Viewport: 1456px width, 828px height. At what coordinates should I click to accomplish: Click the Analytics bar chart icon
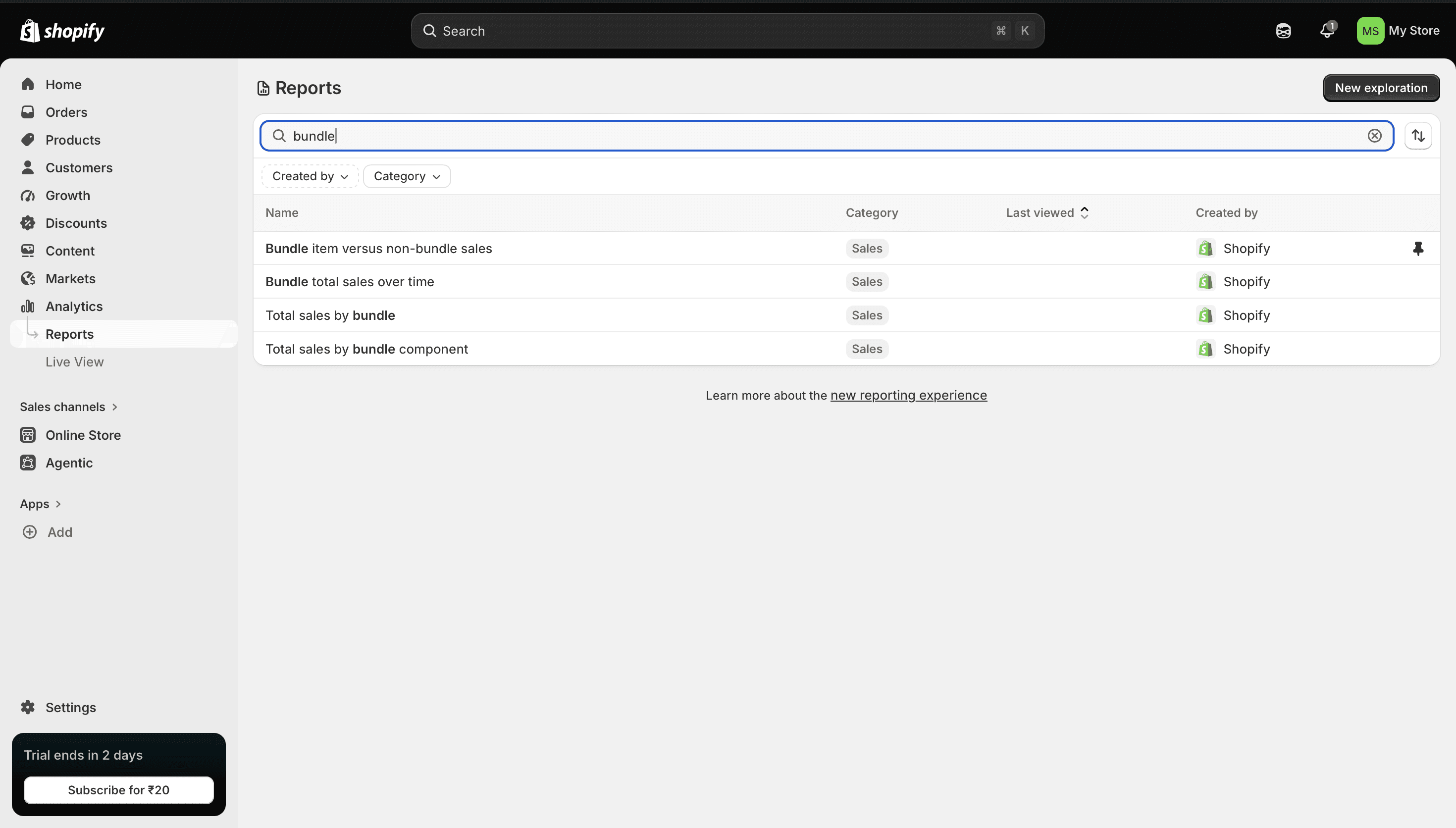pyautogui.click(x=28, y=306)
